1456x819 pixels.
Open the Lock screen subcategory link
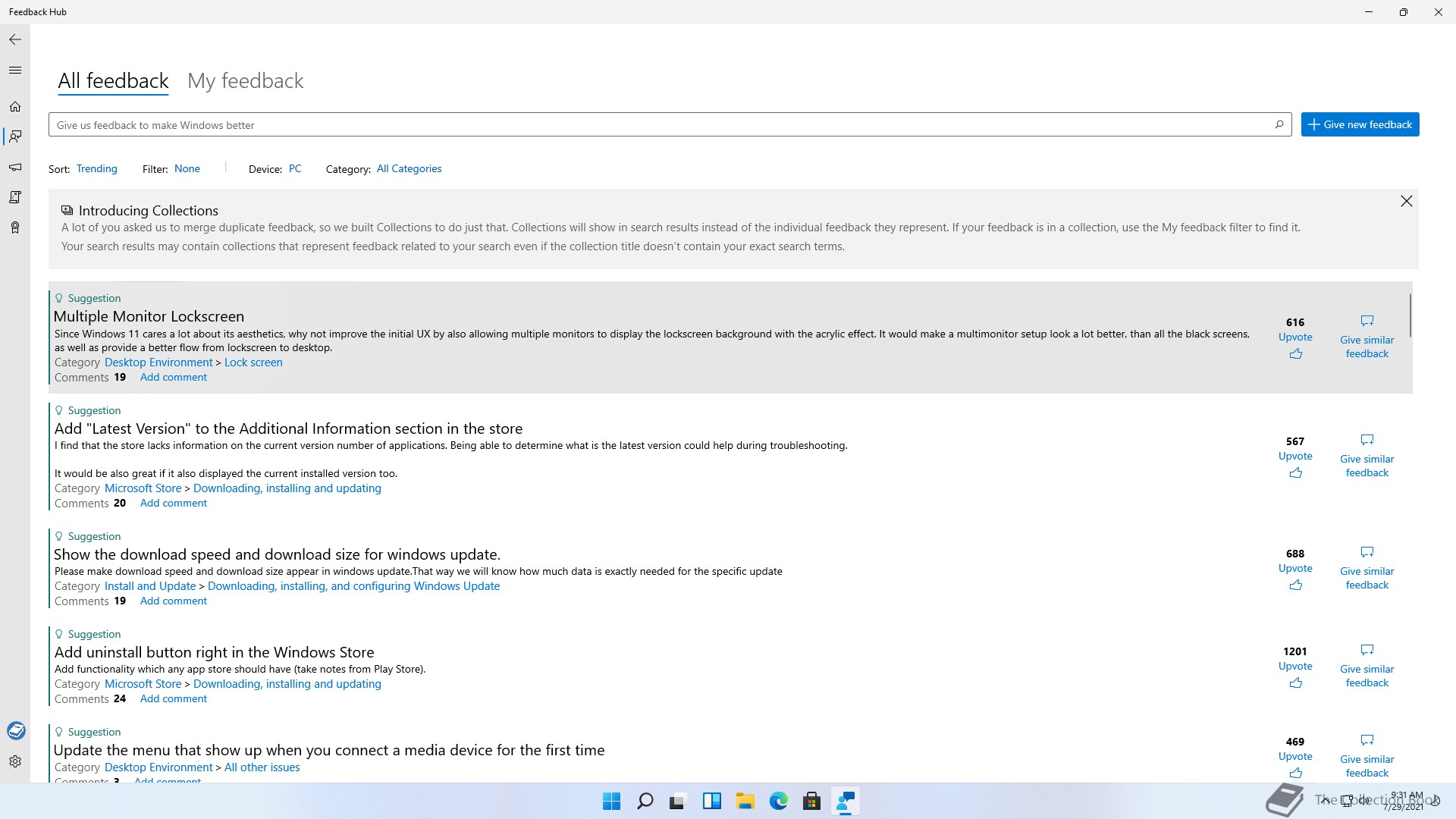pyautogui.click(x=253, y=362)
